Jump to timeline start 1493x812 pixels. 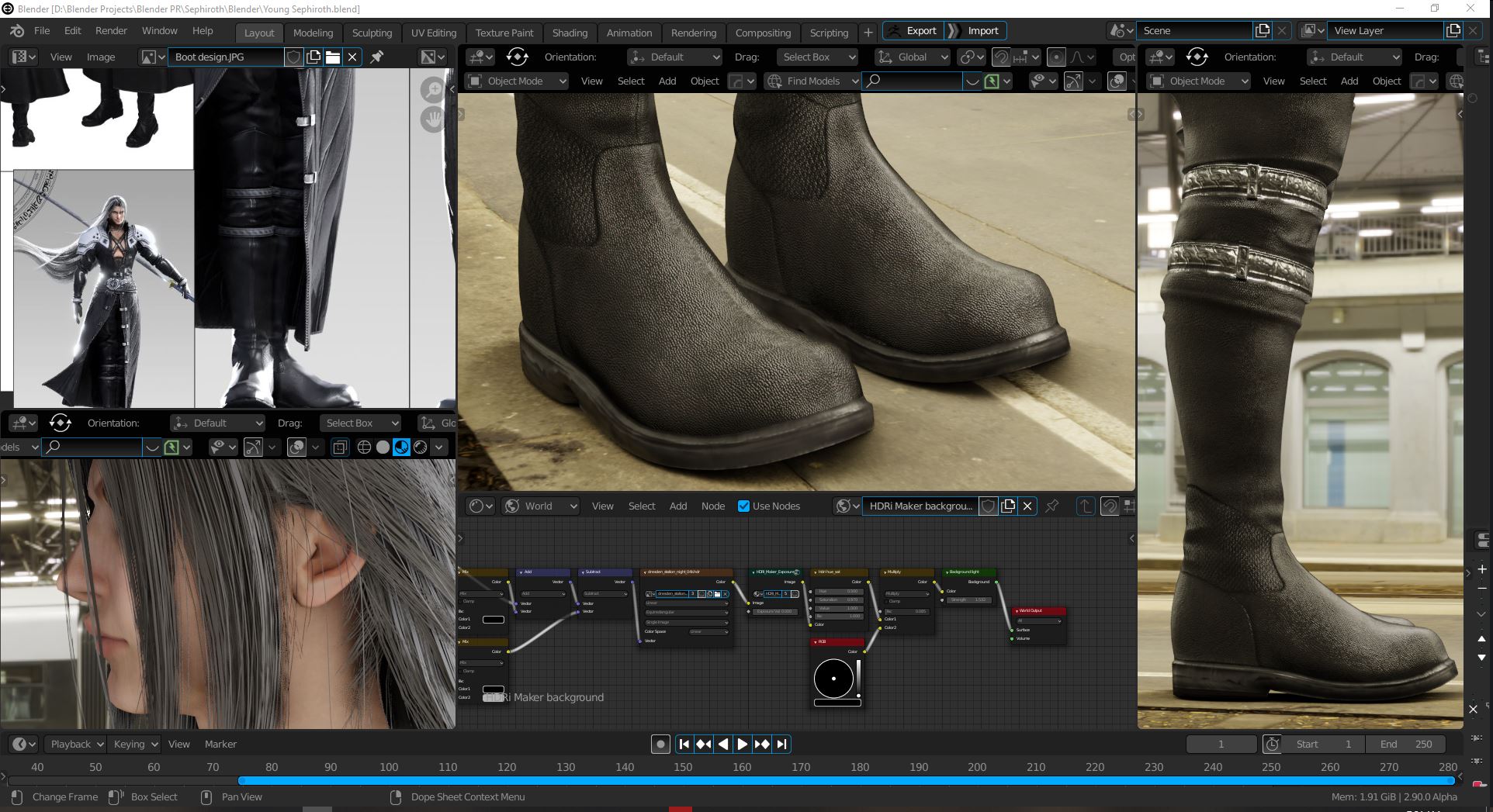[684, 744]
